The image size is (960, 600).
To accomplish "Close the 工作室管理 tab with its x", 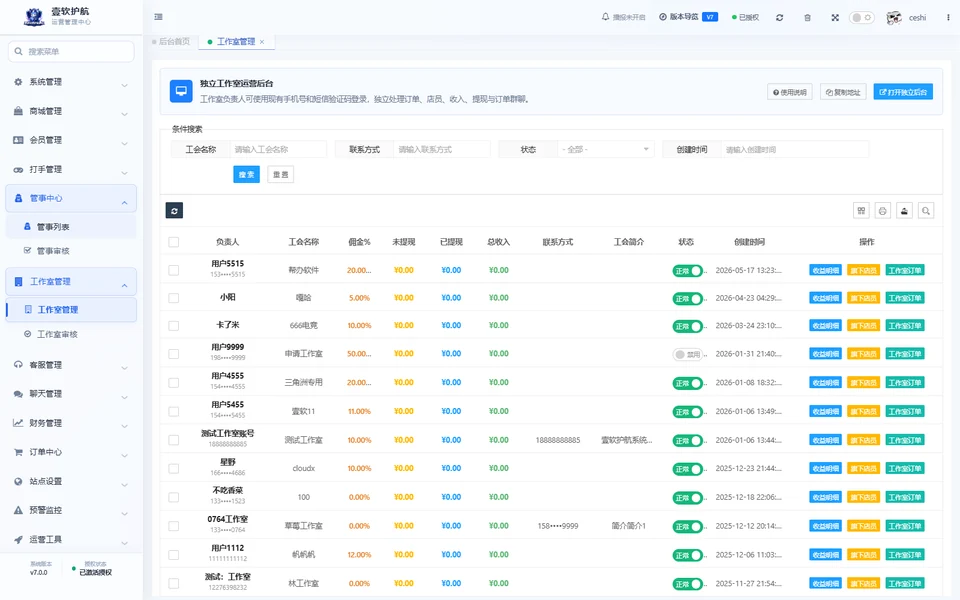I will 262,42.
